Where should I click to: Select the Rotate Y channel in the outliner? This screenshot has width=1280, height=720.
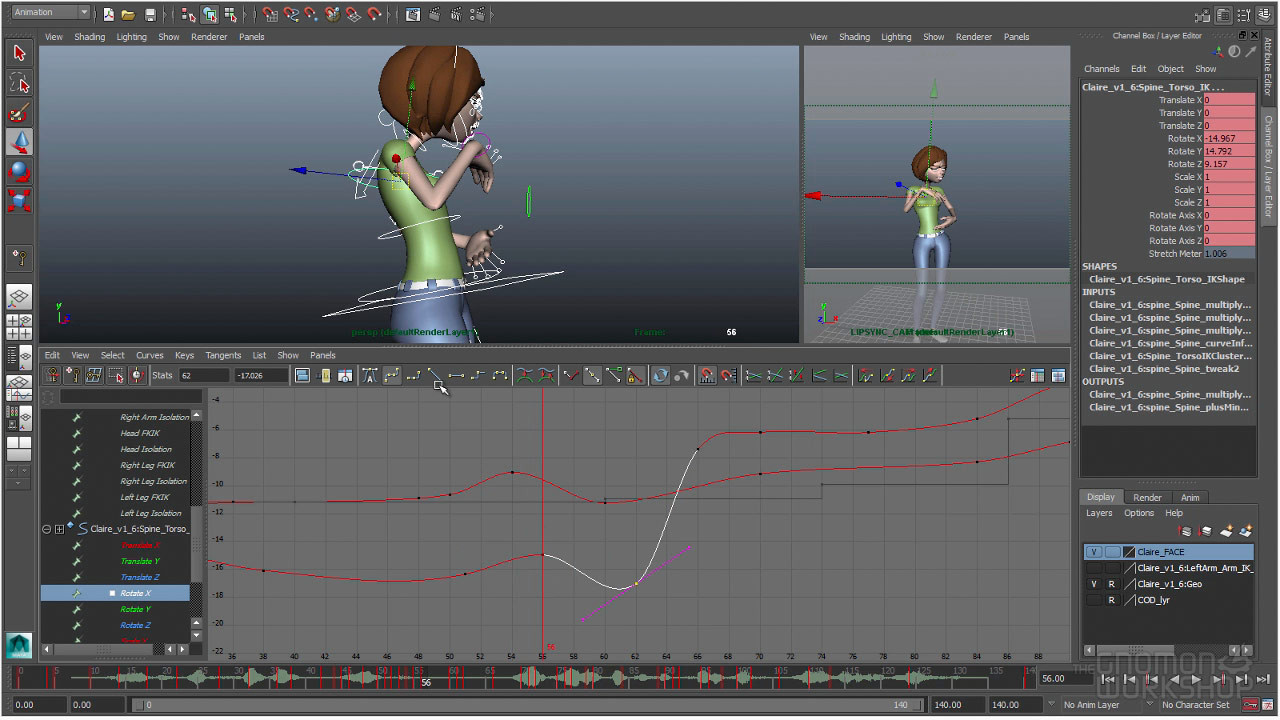point(135,609)
